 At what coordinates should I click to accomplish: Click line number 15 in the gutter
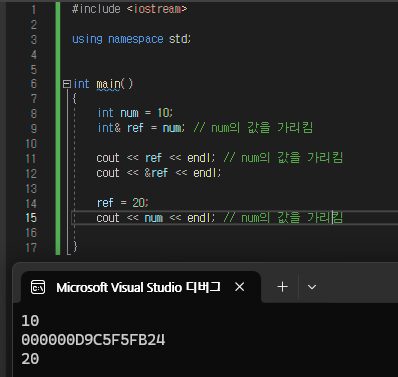click(31, 218)
